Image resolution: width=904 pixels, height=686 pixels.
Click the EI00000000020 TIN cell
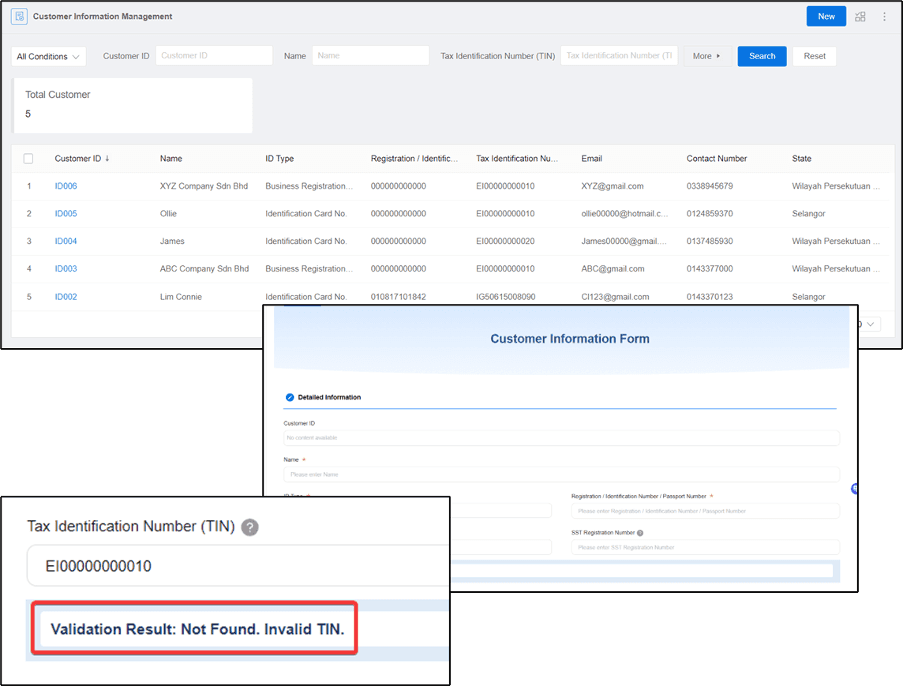tap(505, 241)
